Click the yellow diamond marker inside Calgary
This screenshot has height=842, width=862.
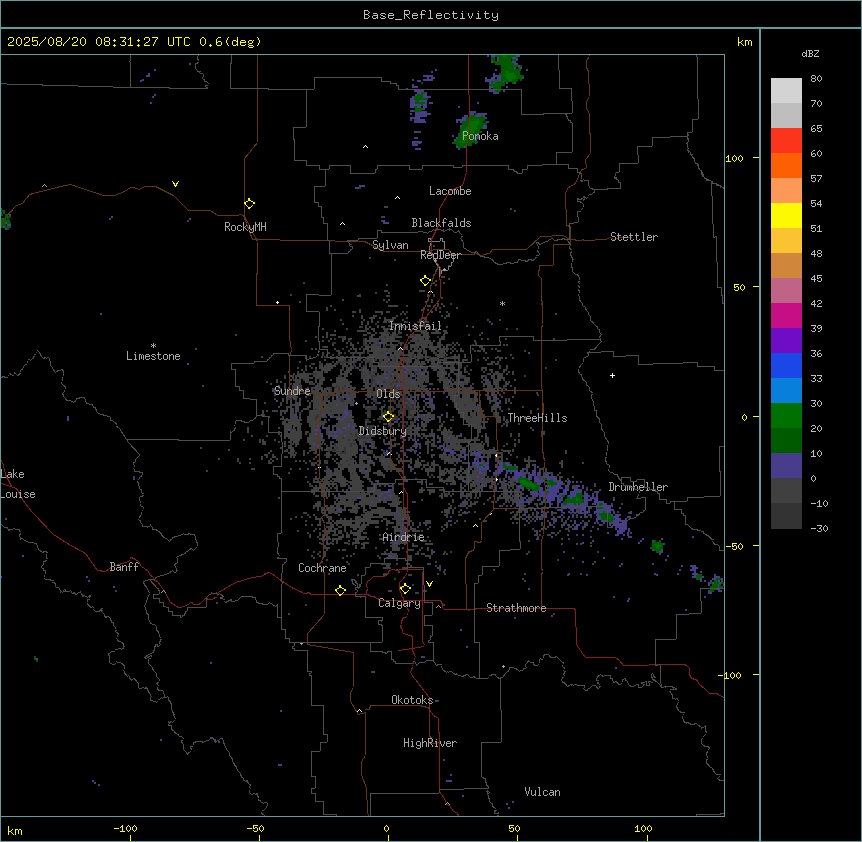coord(405,589)
